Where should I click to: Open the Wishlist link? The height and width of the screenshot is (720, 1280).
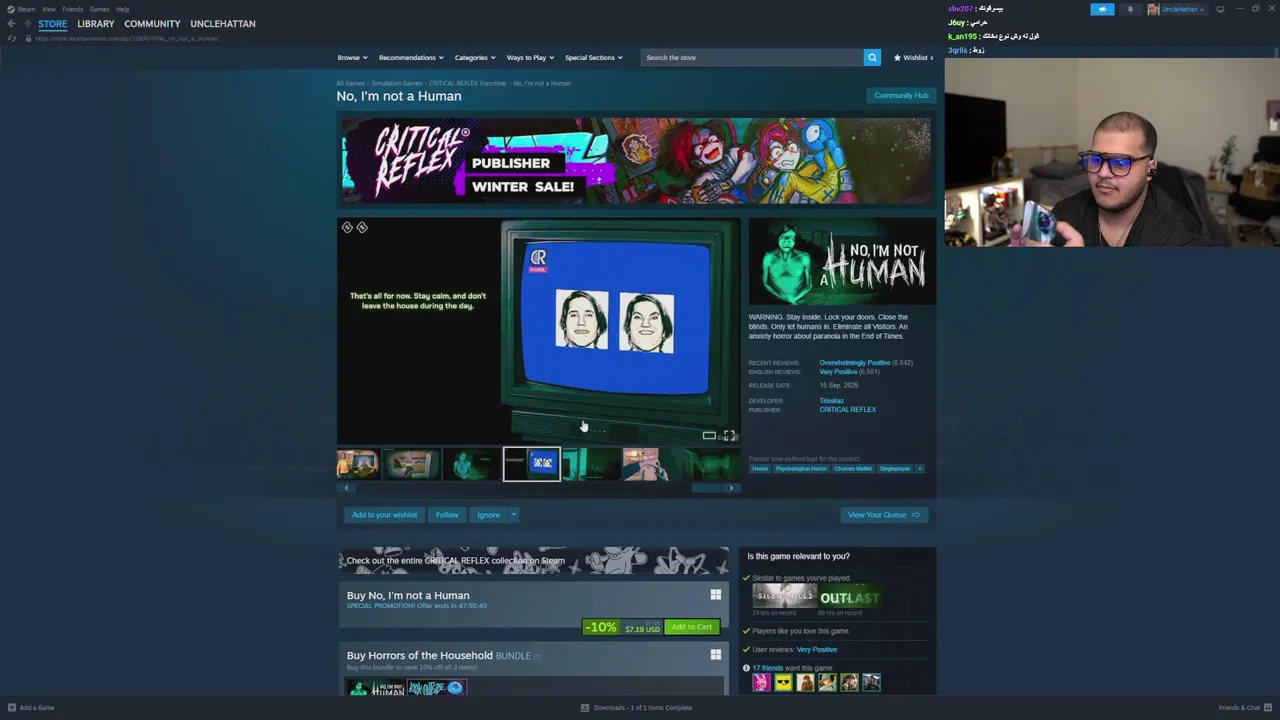point(913,57)
